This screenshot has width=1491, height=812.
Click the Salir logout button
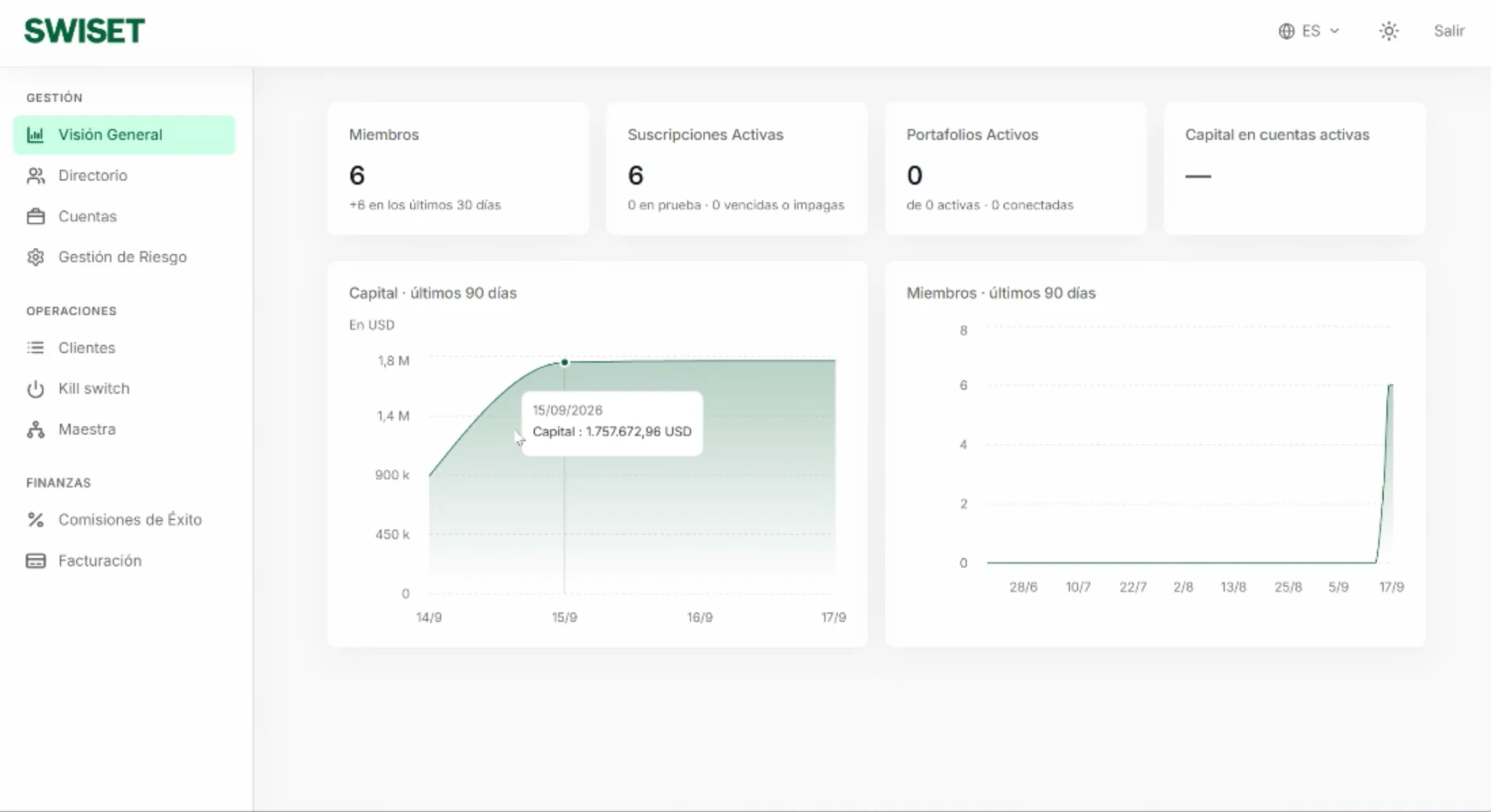tap(1449, 31)
